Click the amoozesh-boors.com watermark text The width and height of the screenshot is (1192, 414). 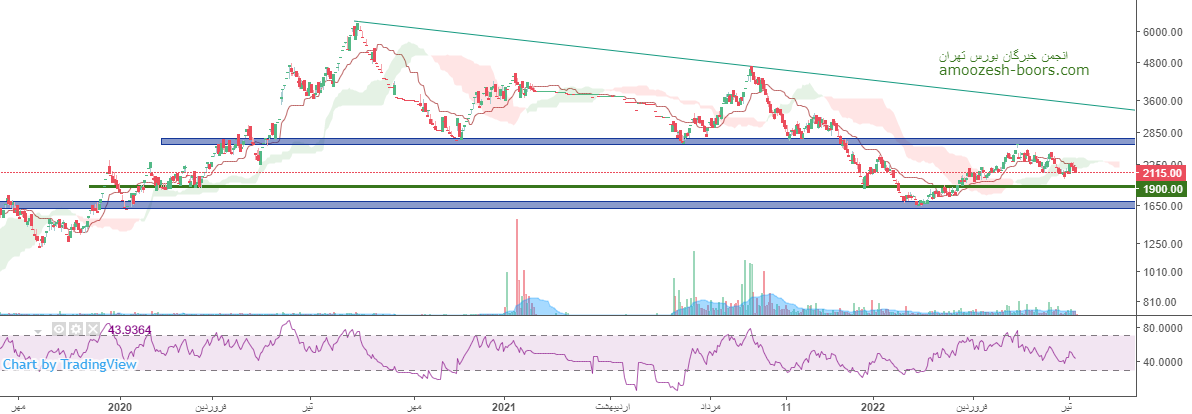[x=1013, y=70]
